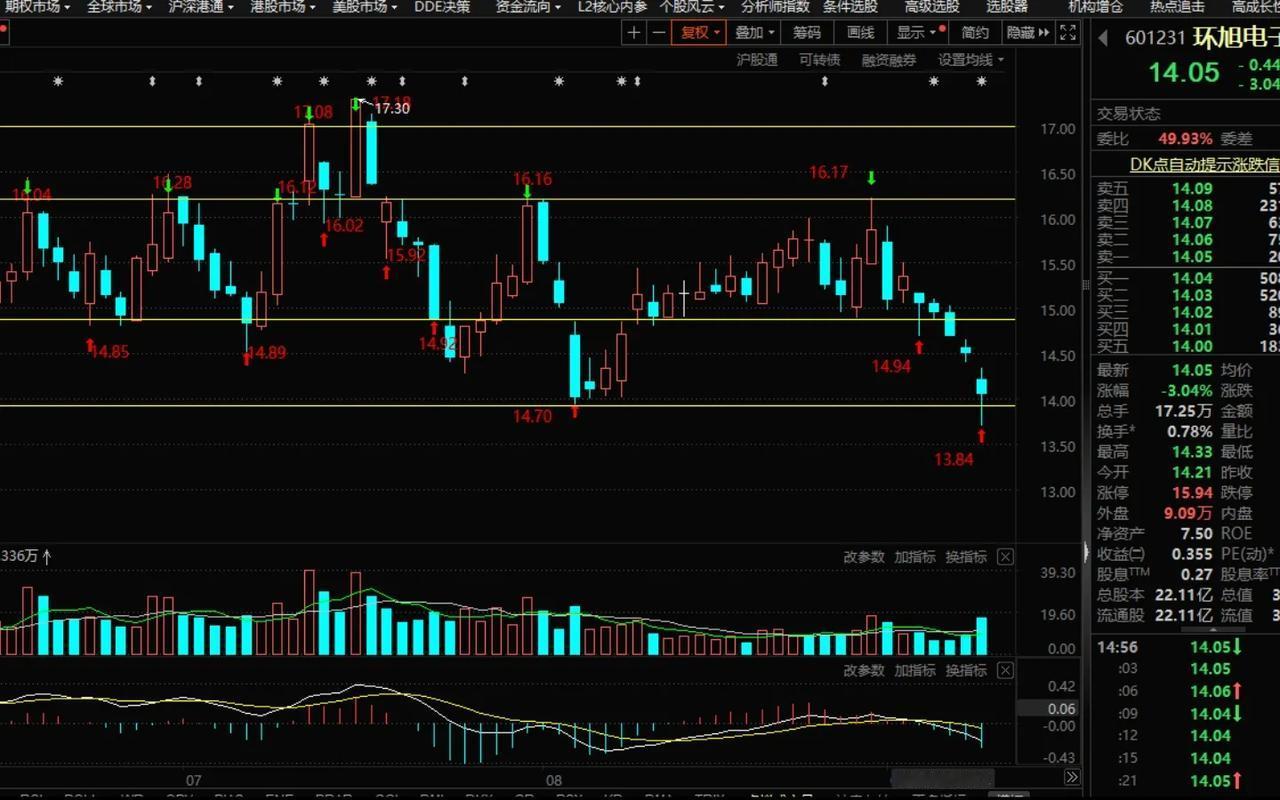The width and height of the screenshot is (1280, 800).
Task: Toggle the 融资融券 overlay
Action: click(x=888, y=60)
